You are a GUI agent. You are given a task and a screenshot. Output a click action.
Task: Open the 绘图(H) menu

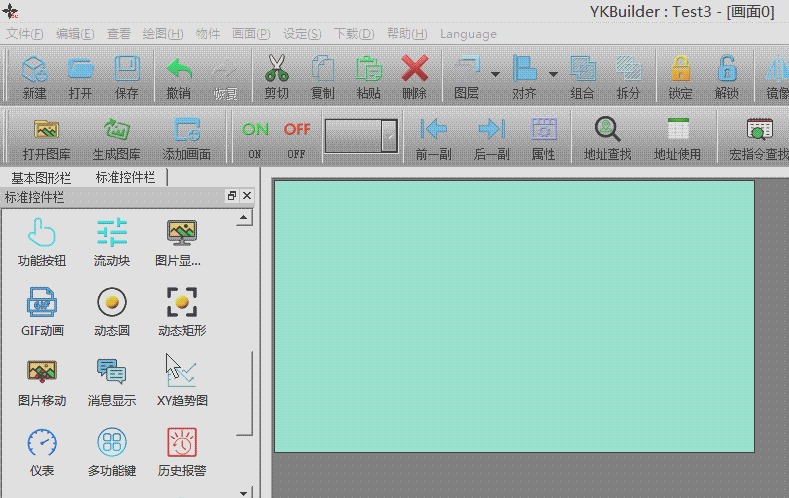pos(162,33)
